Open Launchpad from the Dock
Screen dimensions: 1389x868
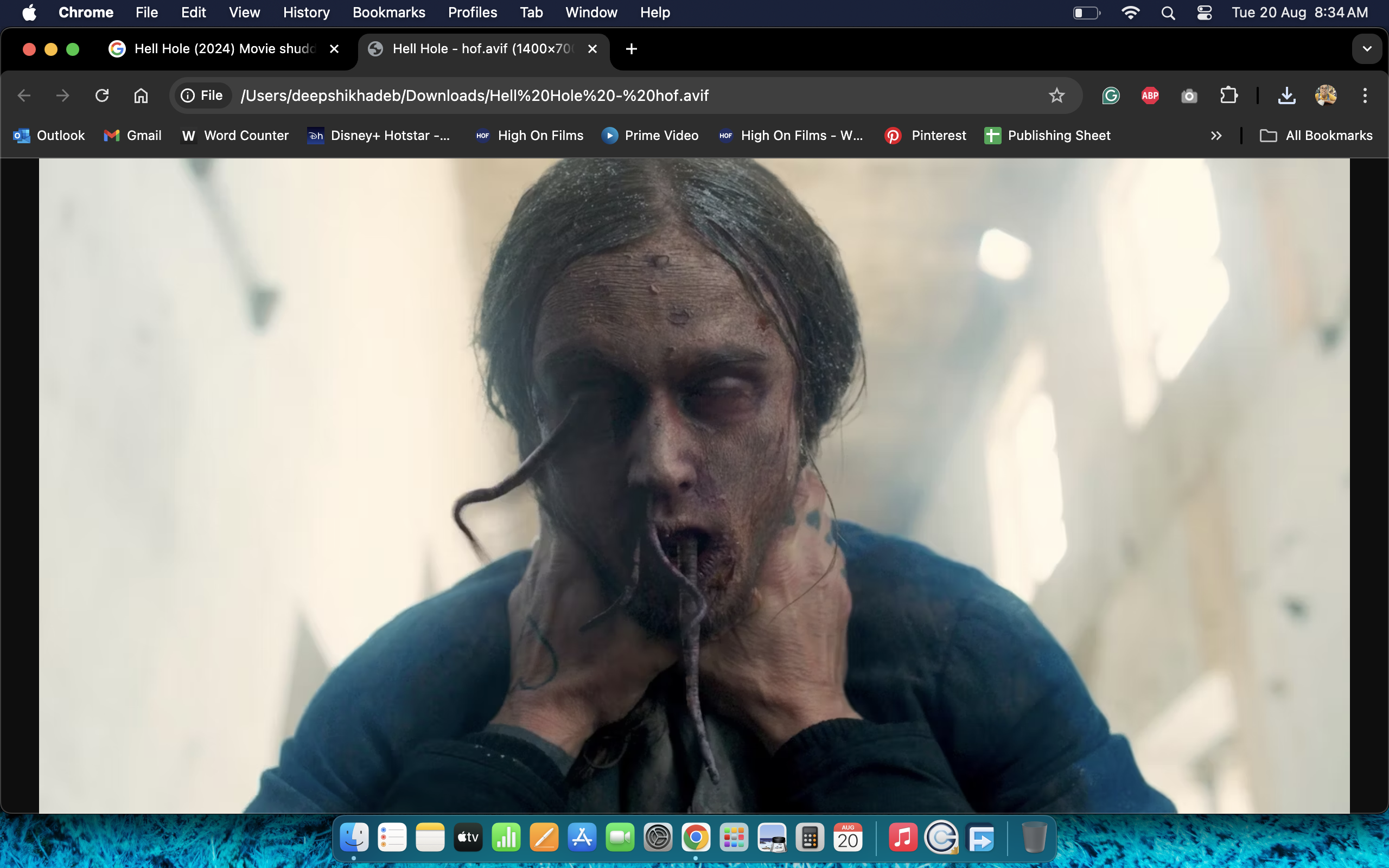pos(734,838)
